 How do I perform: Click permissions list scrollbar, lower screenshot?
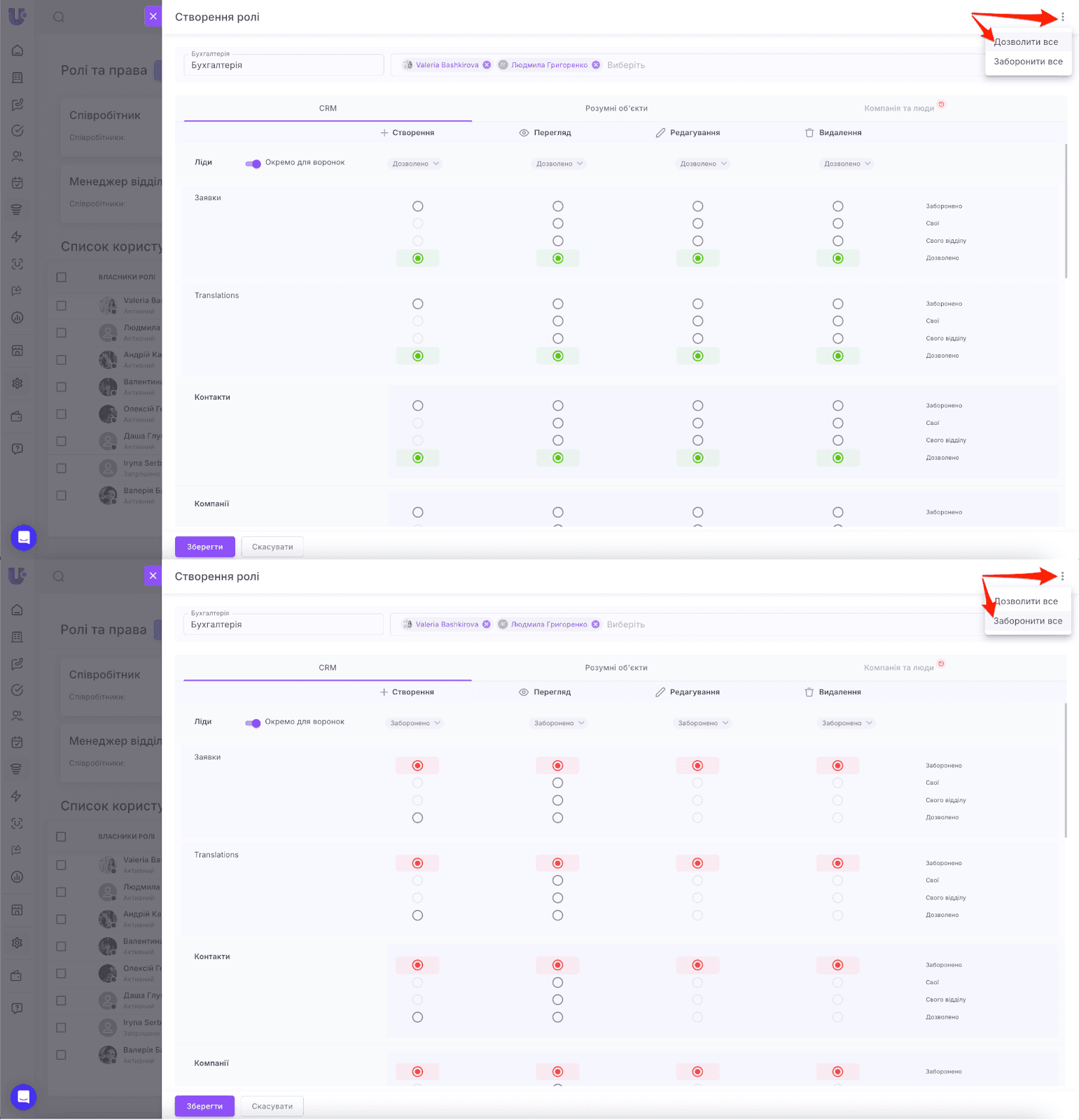tap(1066, 771)
